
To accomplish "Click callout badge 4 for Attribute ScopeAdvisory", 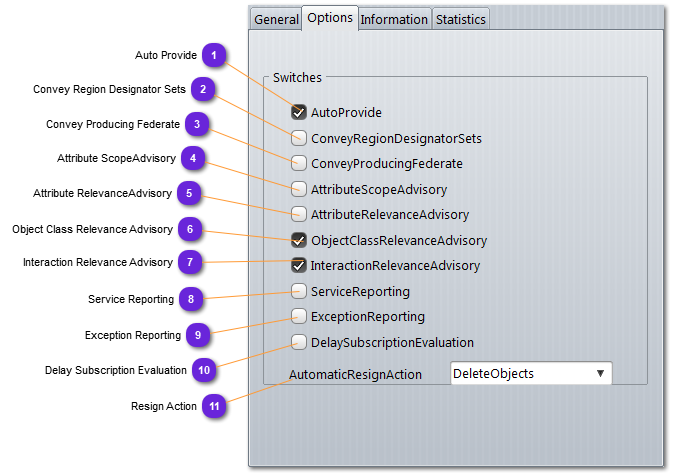I will pos(193,158).
